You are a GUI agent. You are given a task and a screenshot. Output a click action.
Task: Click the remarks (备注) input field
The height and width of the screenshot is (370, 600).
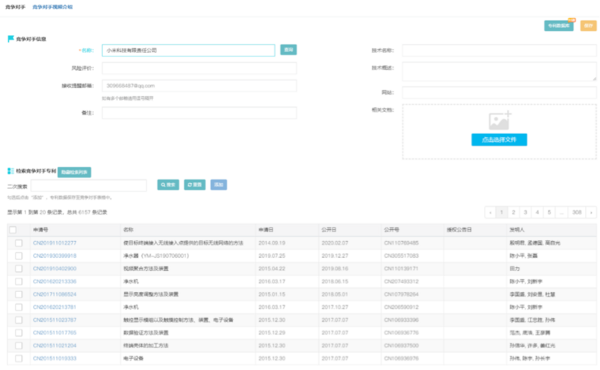pos(199,113)
